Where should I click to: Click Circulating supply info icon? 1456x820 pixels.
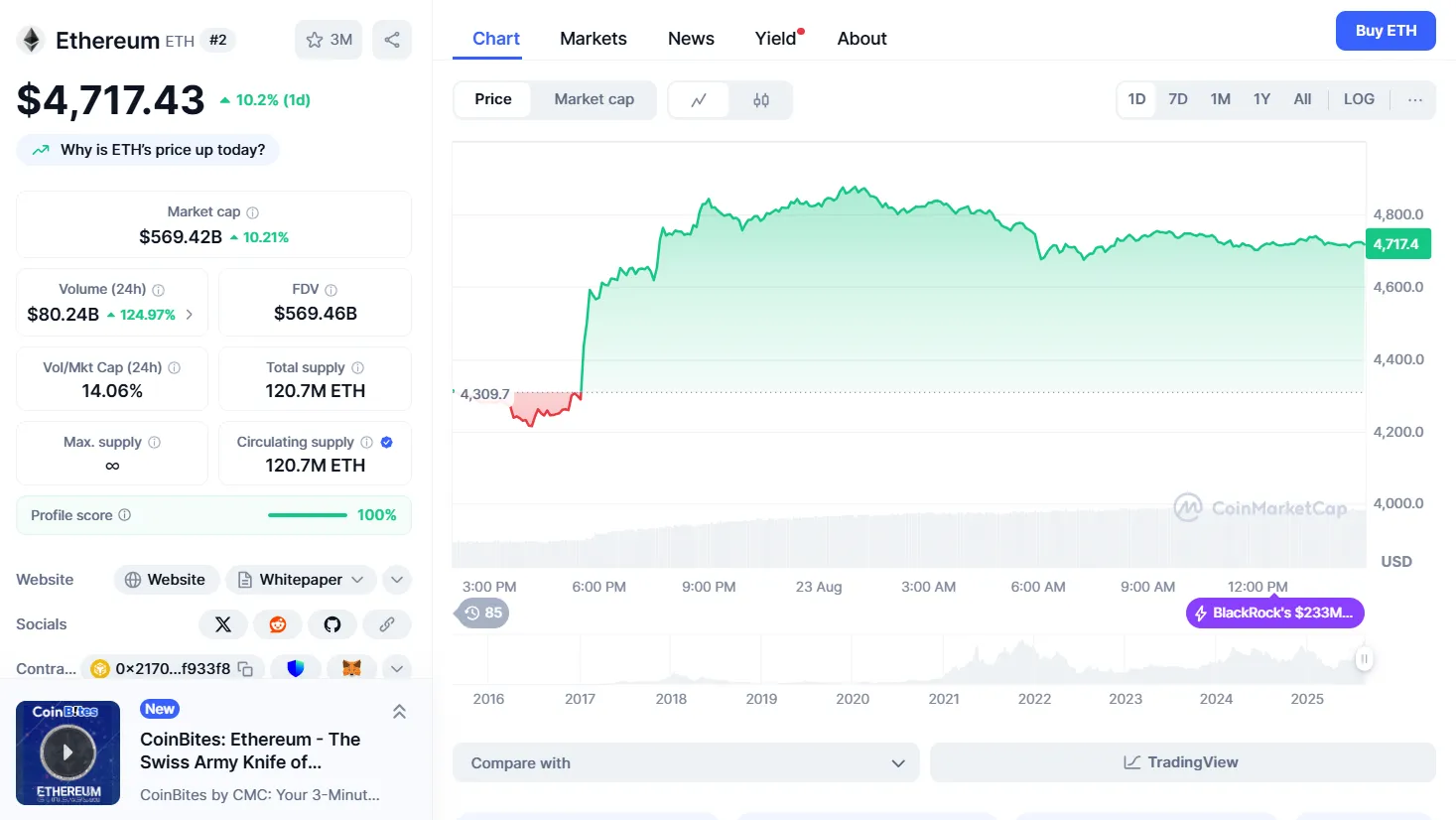(x=367, y=442)
